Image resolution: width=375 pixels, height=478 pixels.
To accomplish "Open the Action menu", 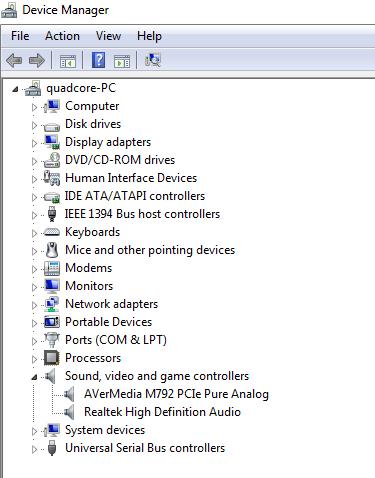I will point(62,36).
